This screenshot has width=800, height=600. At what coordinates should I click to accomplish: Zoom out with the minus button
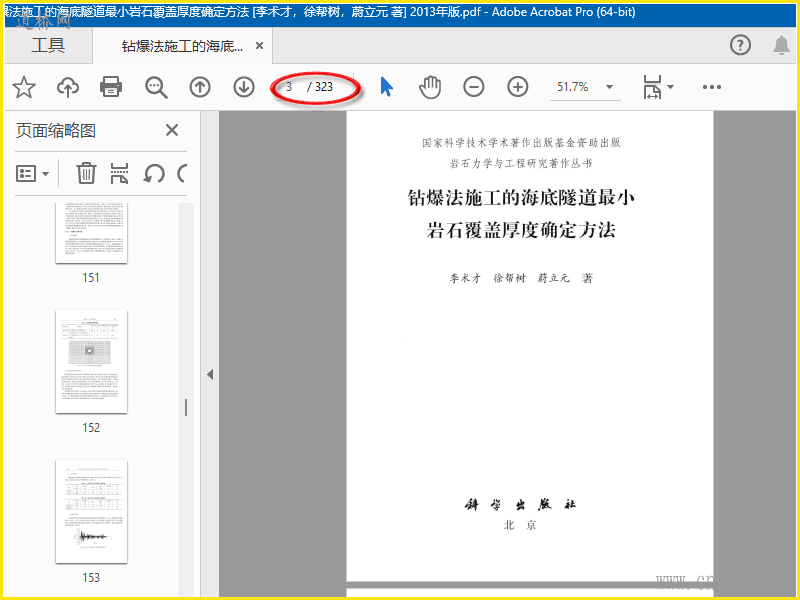point(473,87)
